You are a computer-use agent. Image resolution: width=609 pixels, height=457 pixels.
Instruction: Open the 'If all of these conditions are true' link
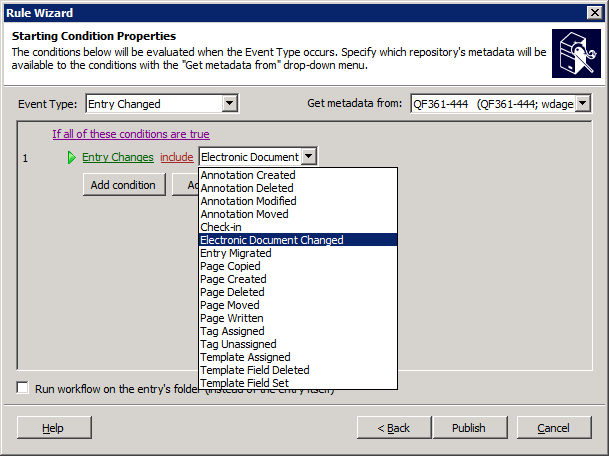[131, 134]
